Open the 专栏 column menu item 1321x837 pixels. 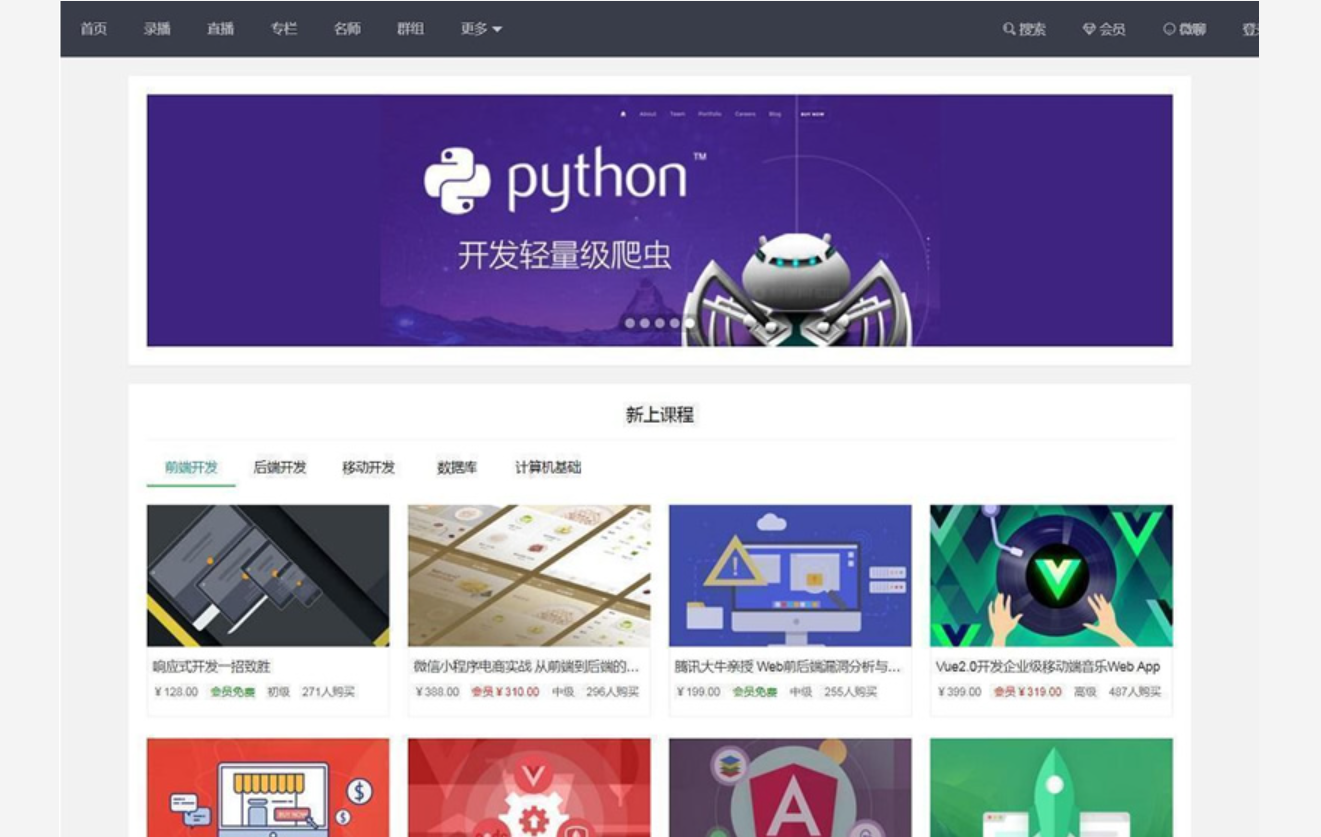284,29
